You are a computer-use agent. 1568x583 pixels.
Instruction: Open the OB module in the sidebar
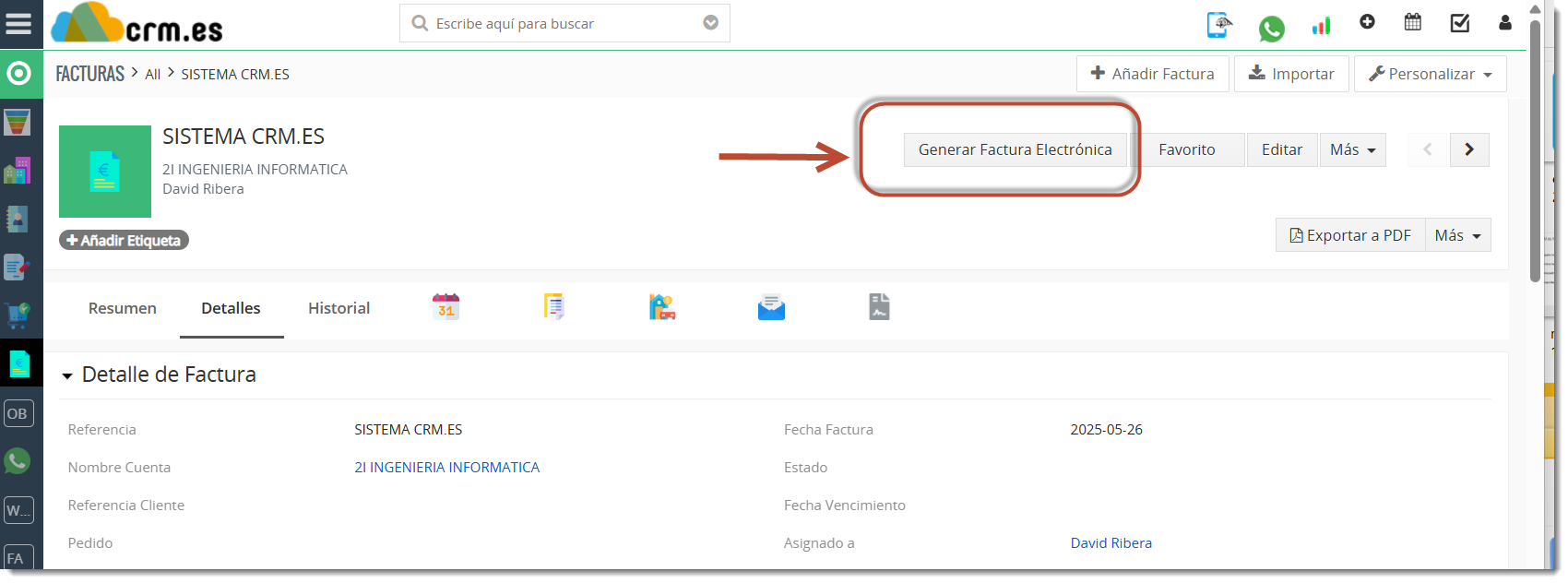pos(18,413)
